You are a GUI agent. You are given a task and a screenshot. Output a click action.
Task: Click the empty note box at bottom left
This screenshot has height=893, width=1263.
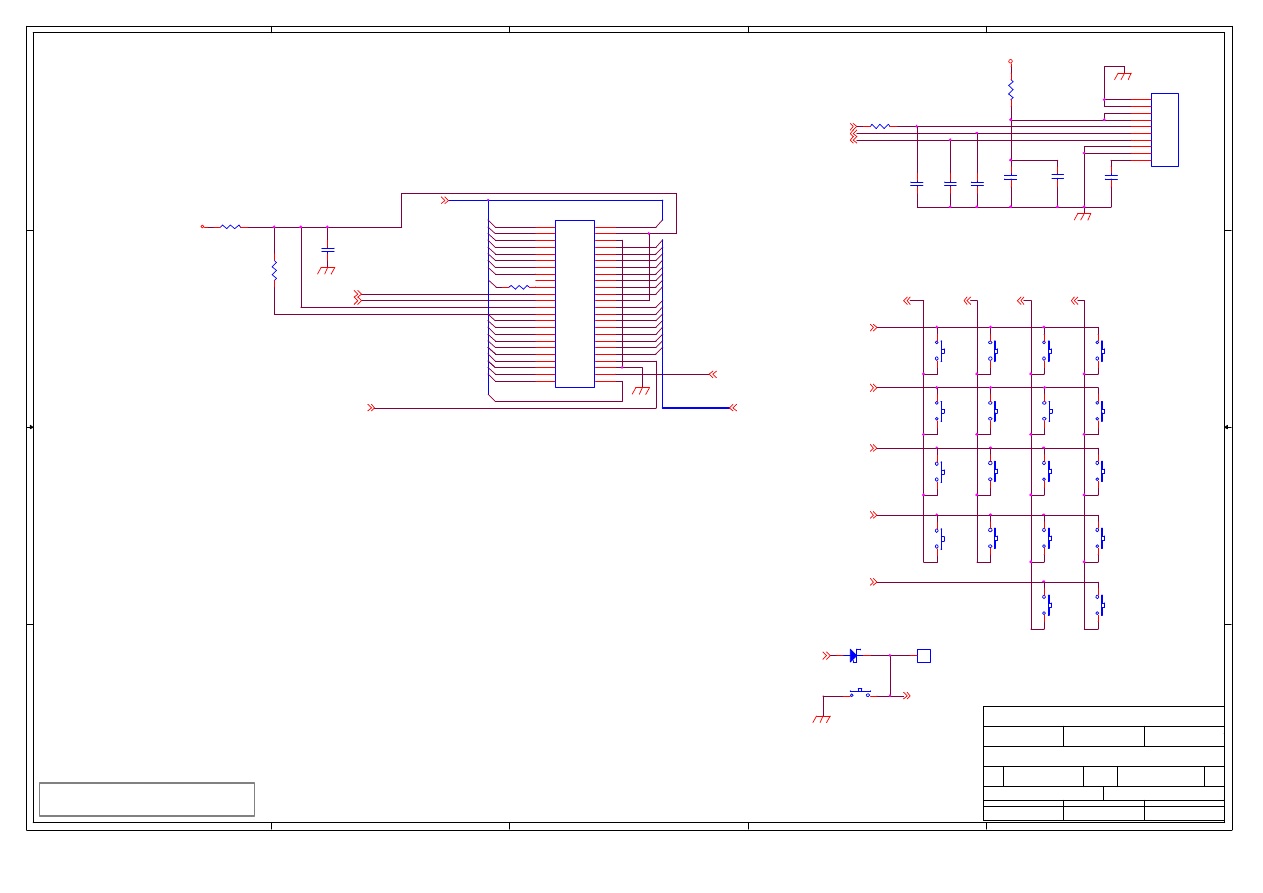(x=147, y=799)
